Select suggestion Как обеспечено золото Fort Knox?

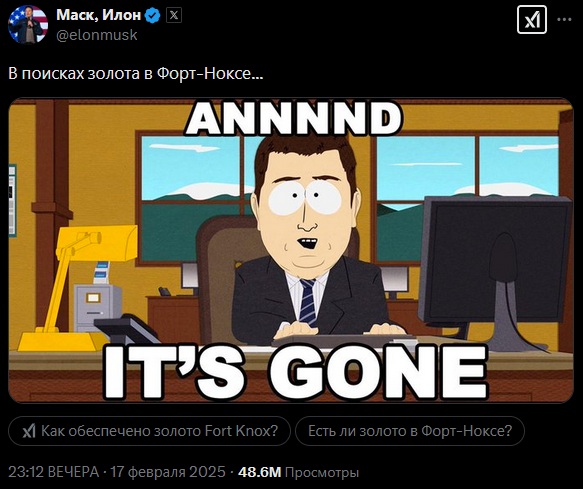(149, 431)
